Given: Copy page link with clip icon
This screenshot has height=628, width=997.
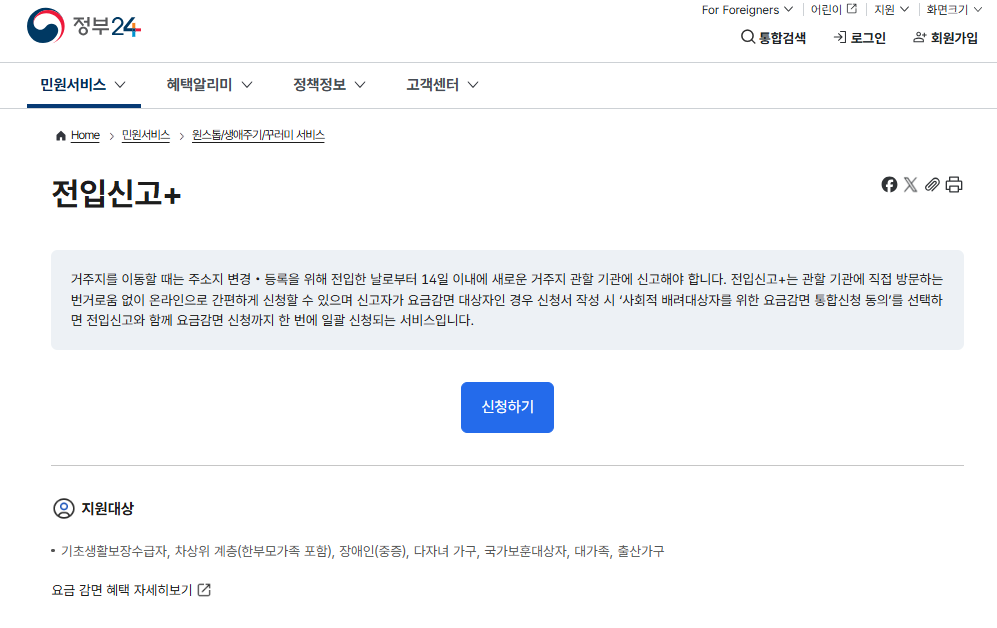Looking at the screenshot, I should (x=932, y=184).
